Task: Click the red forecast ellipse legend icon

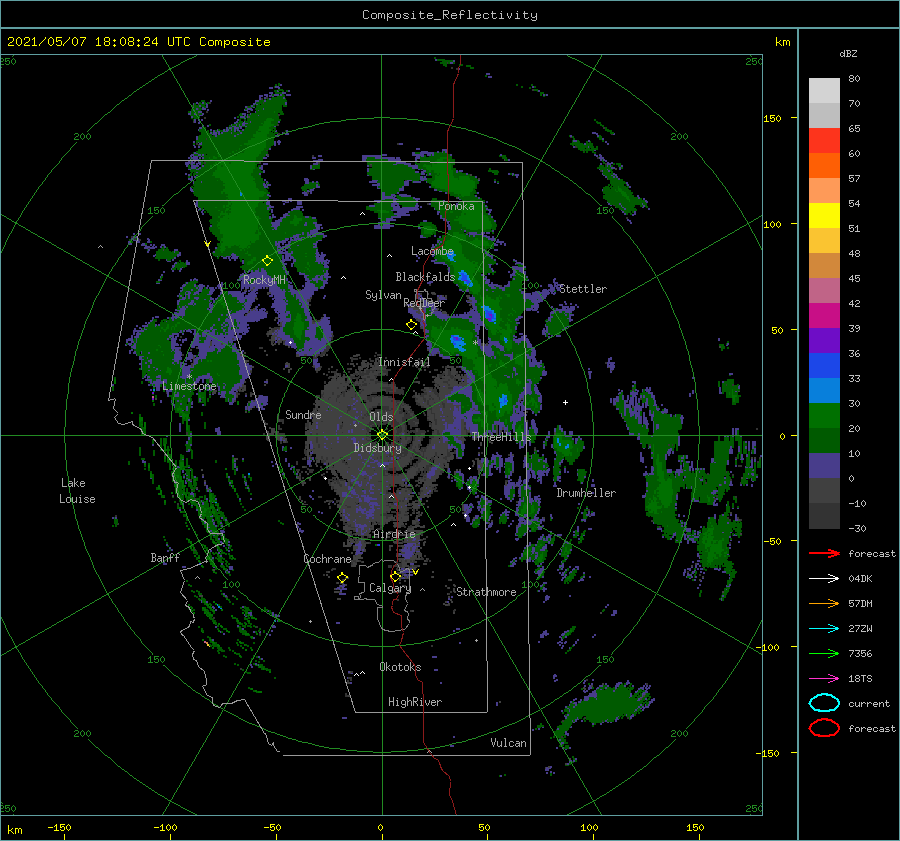Action: coord(824,728)
